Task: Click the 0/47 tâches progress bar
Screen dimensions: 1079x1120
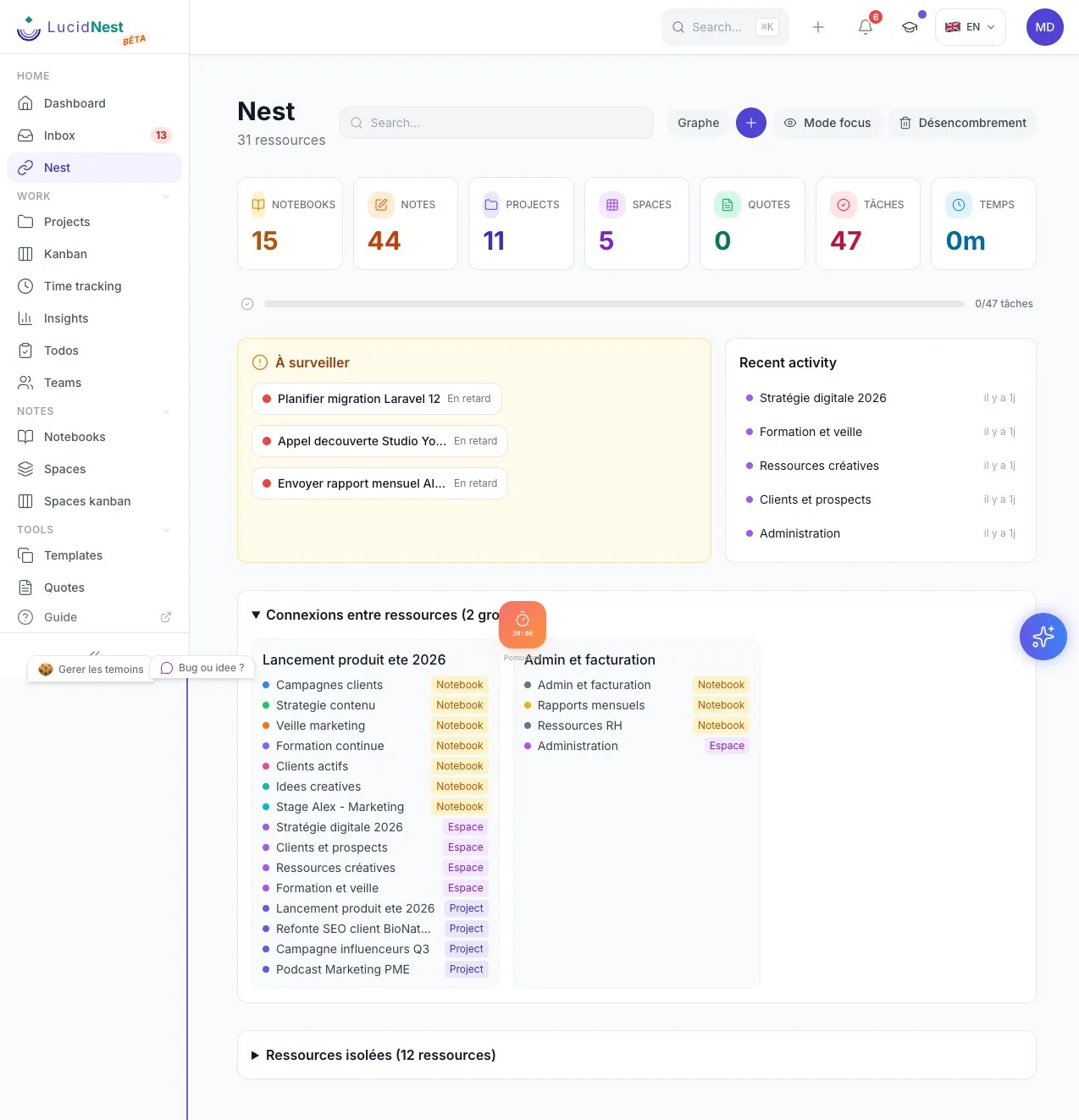Action: 614,304
